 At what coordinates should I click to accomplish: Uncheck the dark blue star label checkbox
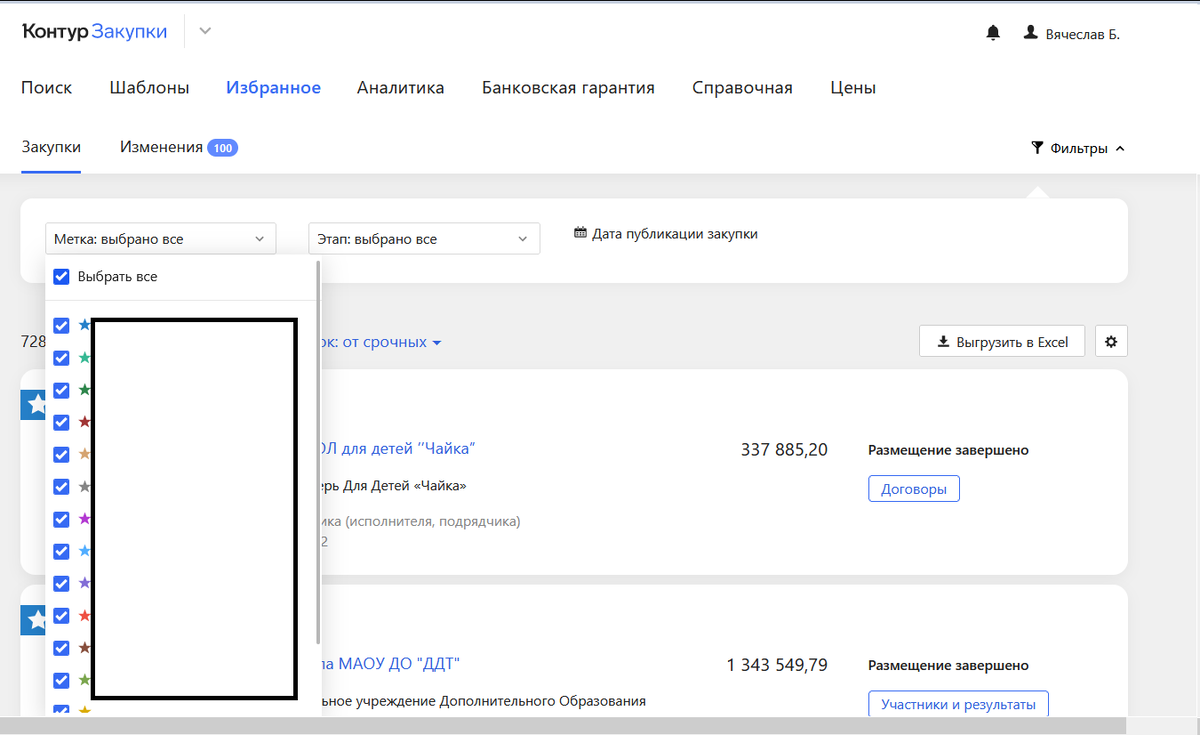61,326
